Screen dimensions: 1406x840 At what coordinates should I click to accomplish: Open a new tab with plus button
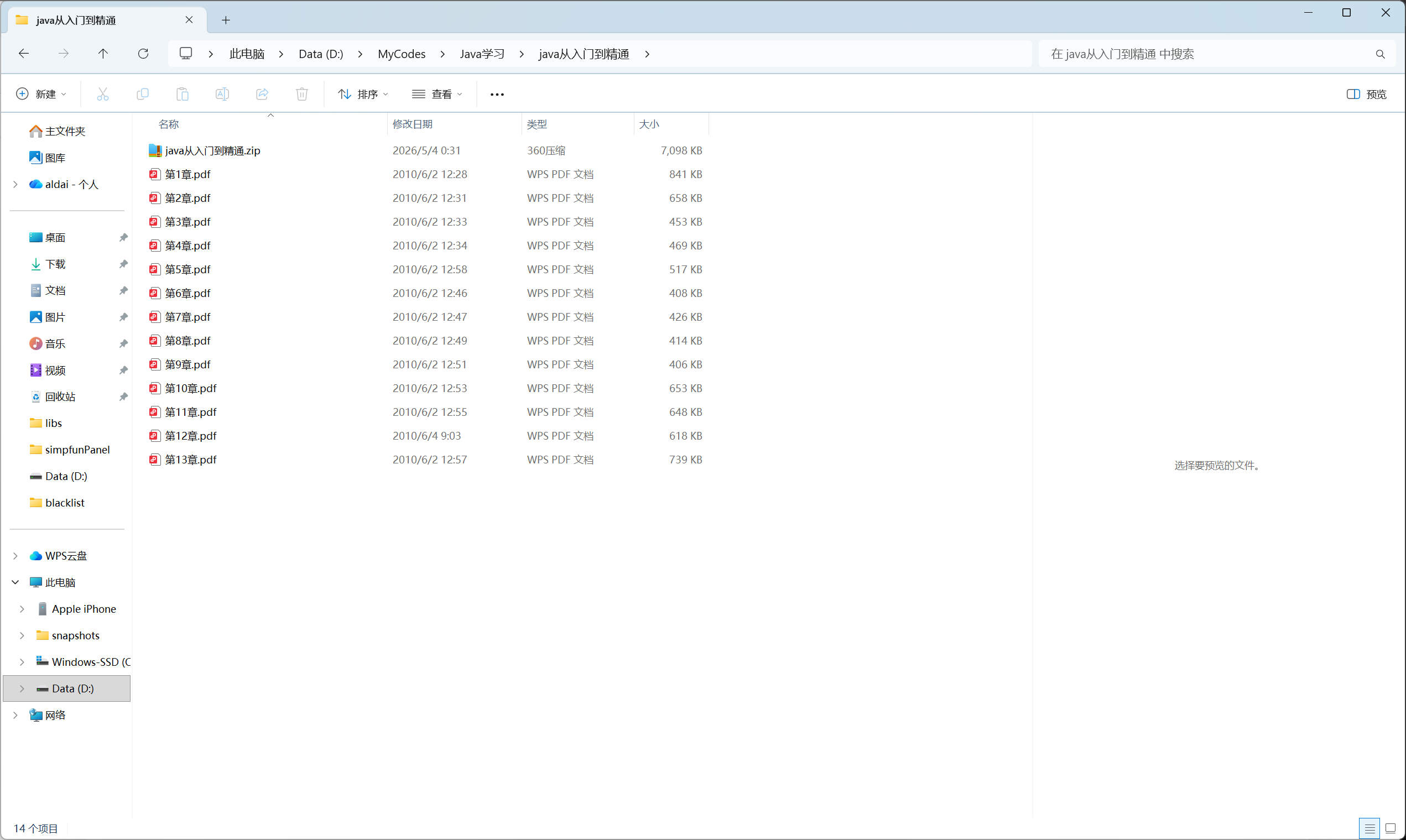226,20
